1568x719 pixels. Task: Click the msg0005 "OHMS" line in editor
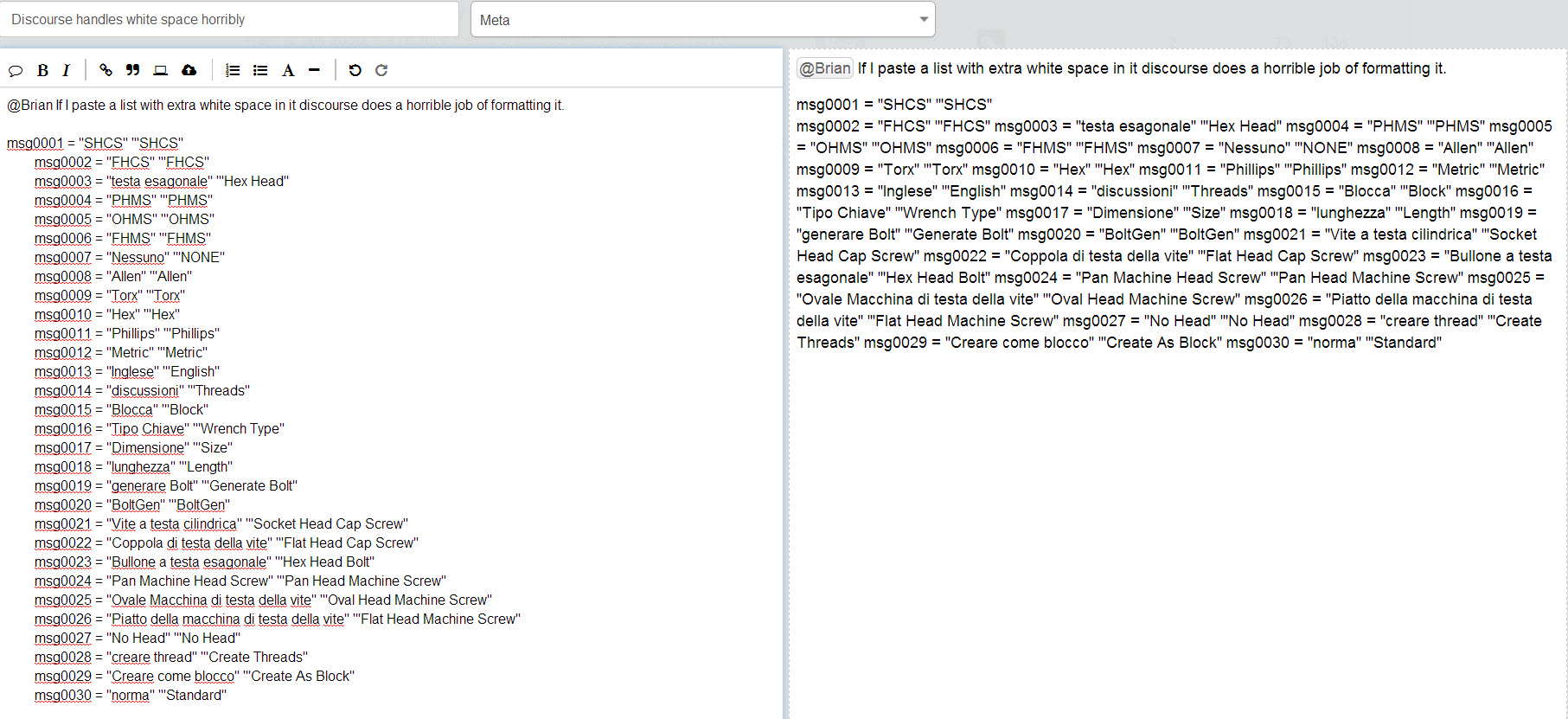[x=125, y=220]
